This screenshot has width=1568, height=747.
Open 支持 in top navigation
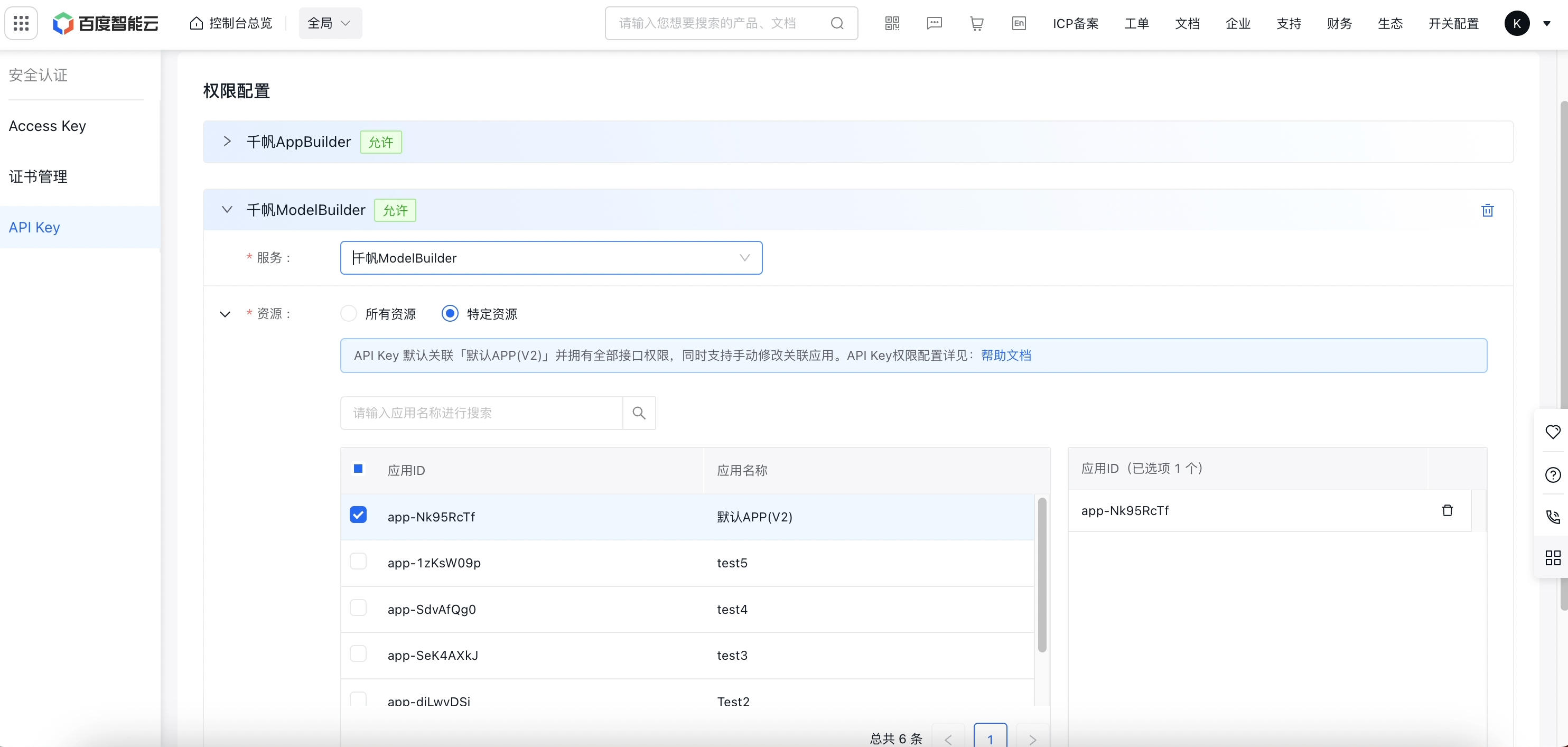(1289, 23)
